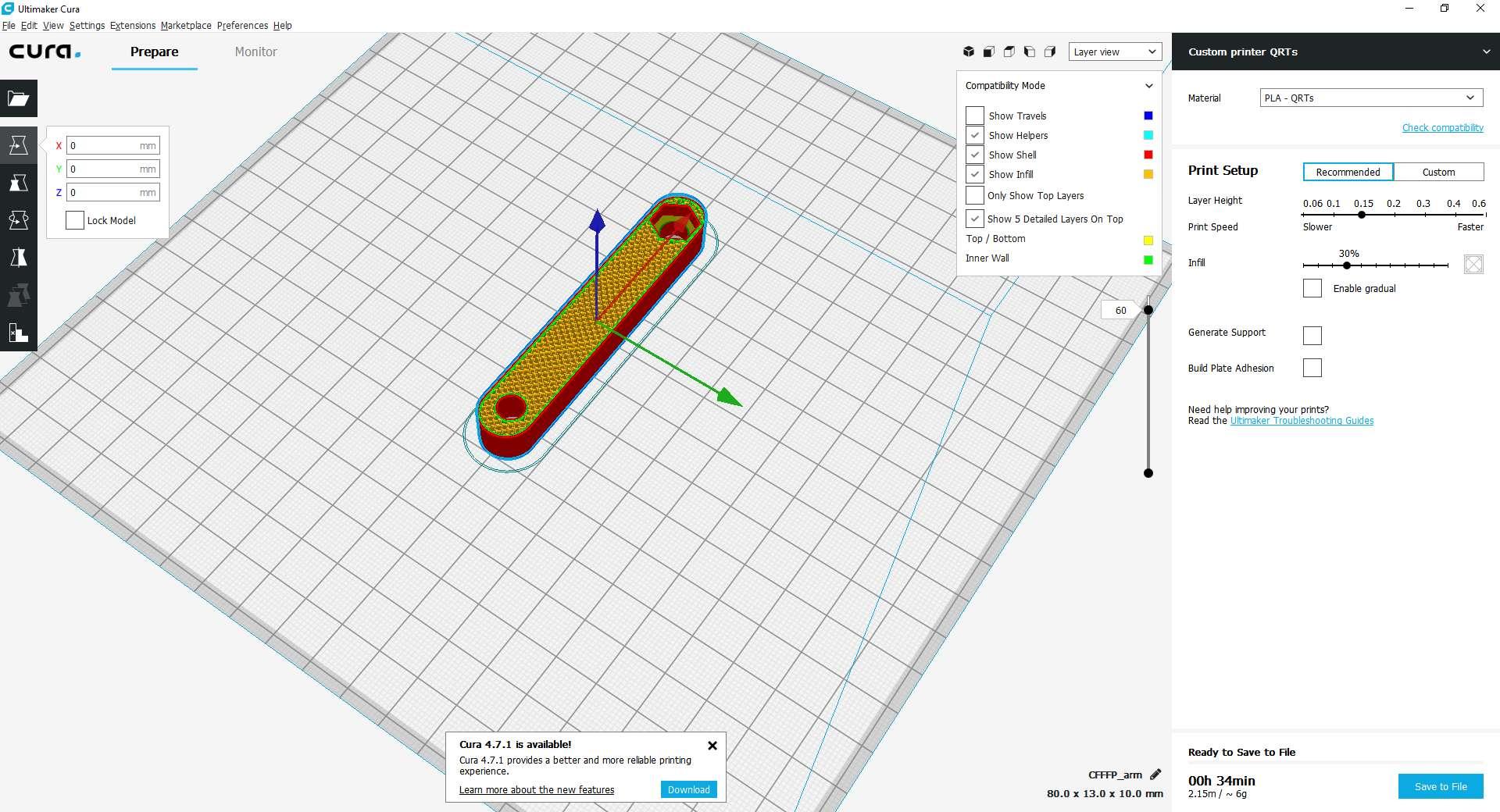Click the pencil icon to rename CFFFP_arm
This screenshot has width=1500, height=812.
point(1155,775)
